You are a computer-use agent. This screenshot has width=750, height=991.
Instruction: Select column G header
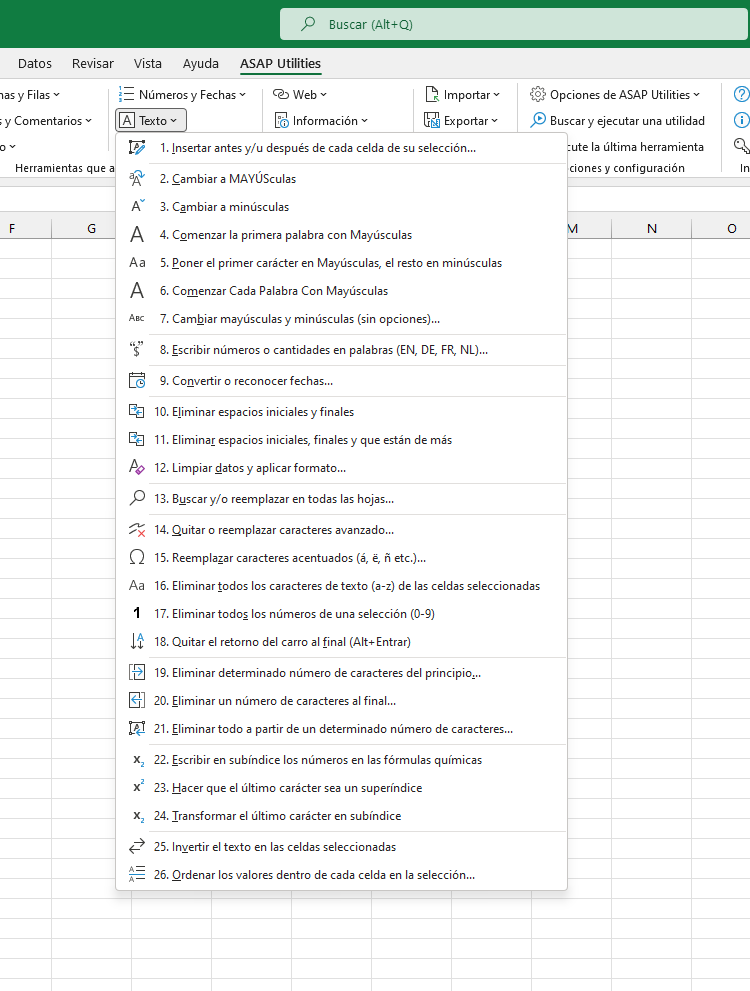[x=92, y=229]
